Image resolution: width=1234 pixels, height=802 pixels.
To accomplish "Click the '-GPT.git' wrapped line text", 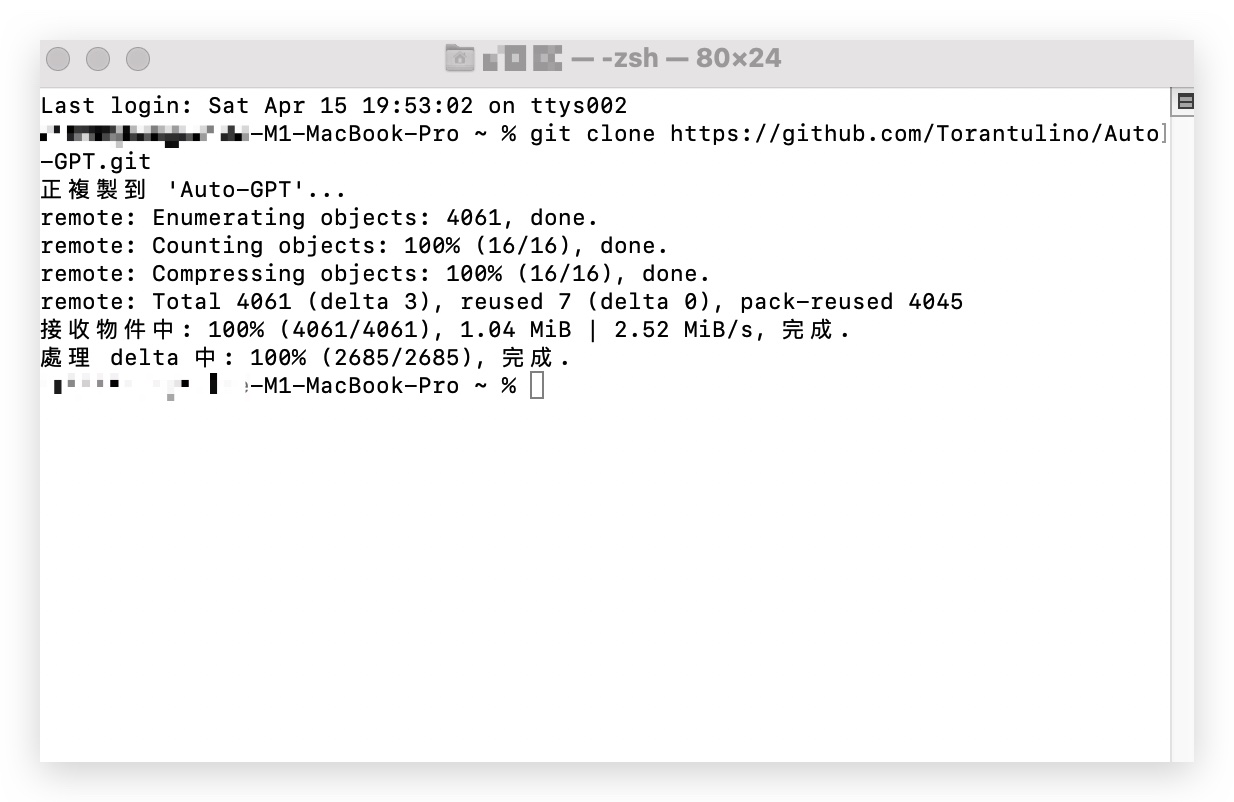I will tap(96, 162).
